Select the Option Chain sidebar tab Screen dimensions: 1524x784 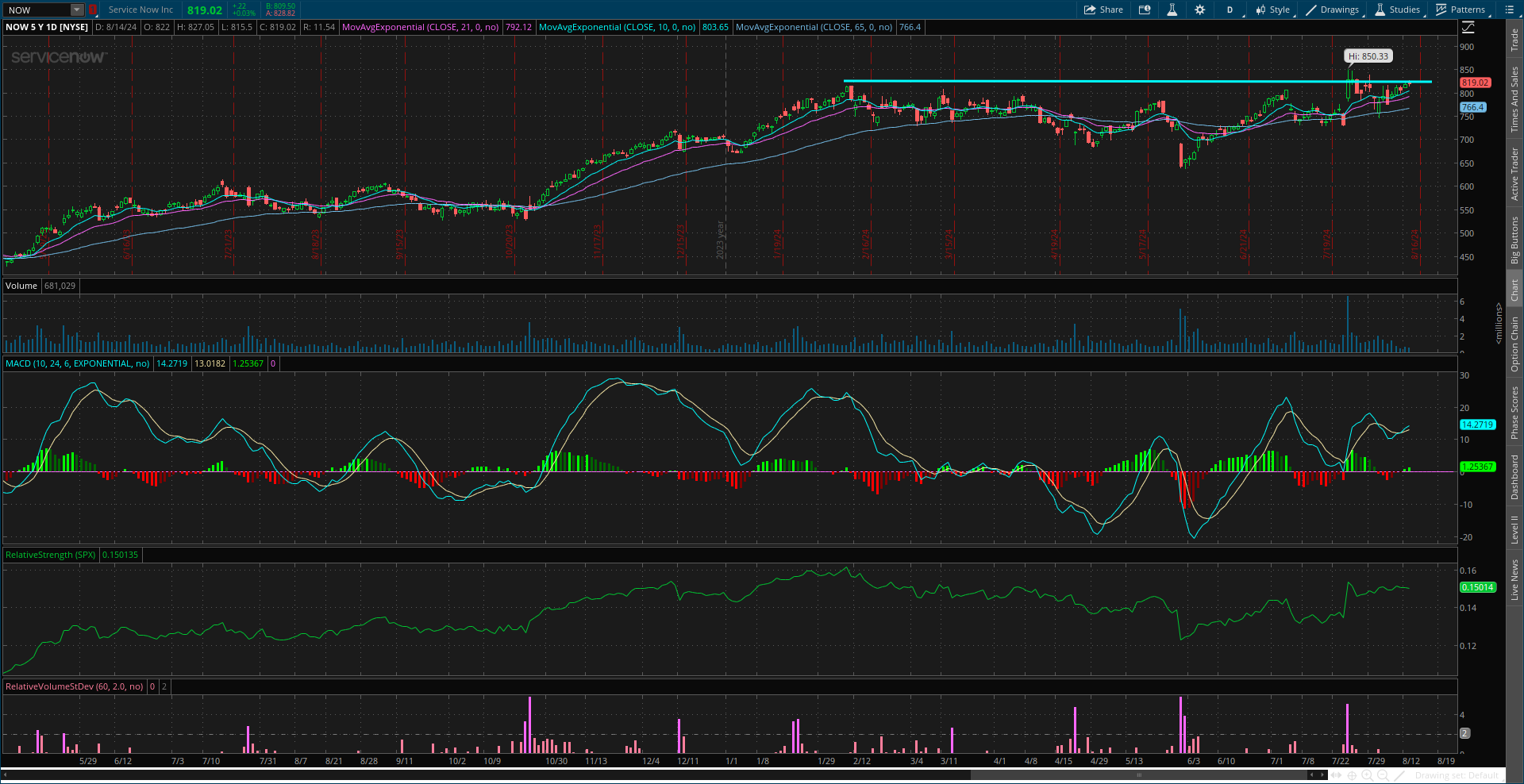tap(1514, 344)
